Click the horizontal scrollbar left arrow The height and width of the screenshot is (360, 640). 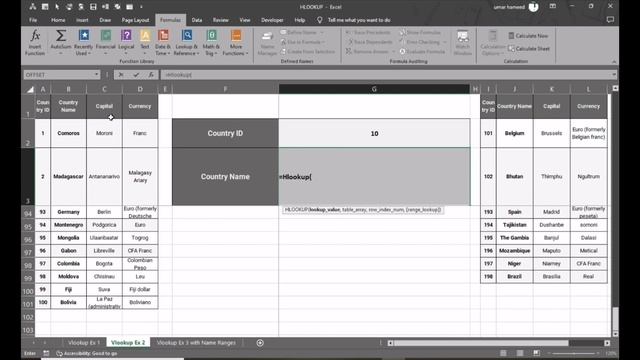[x=391, y=343]
